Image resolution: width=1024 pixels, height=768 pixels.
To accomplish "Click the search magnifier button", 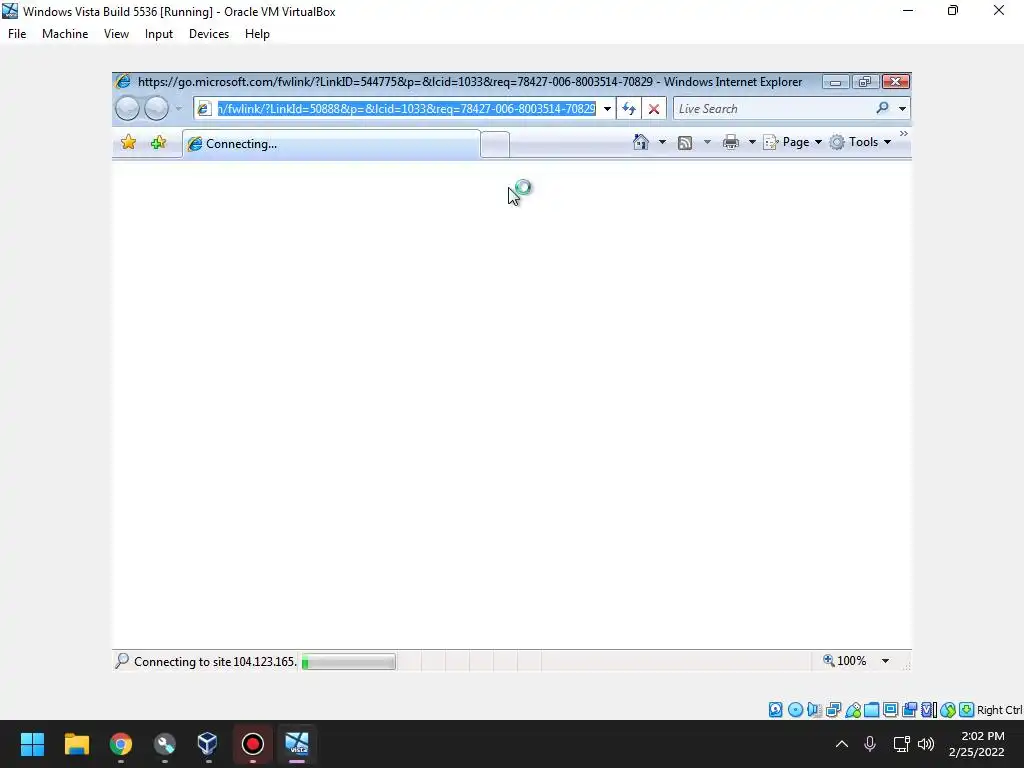I will [x=883, y=108].
